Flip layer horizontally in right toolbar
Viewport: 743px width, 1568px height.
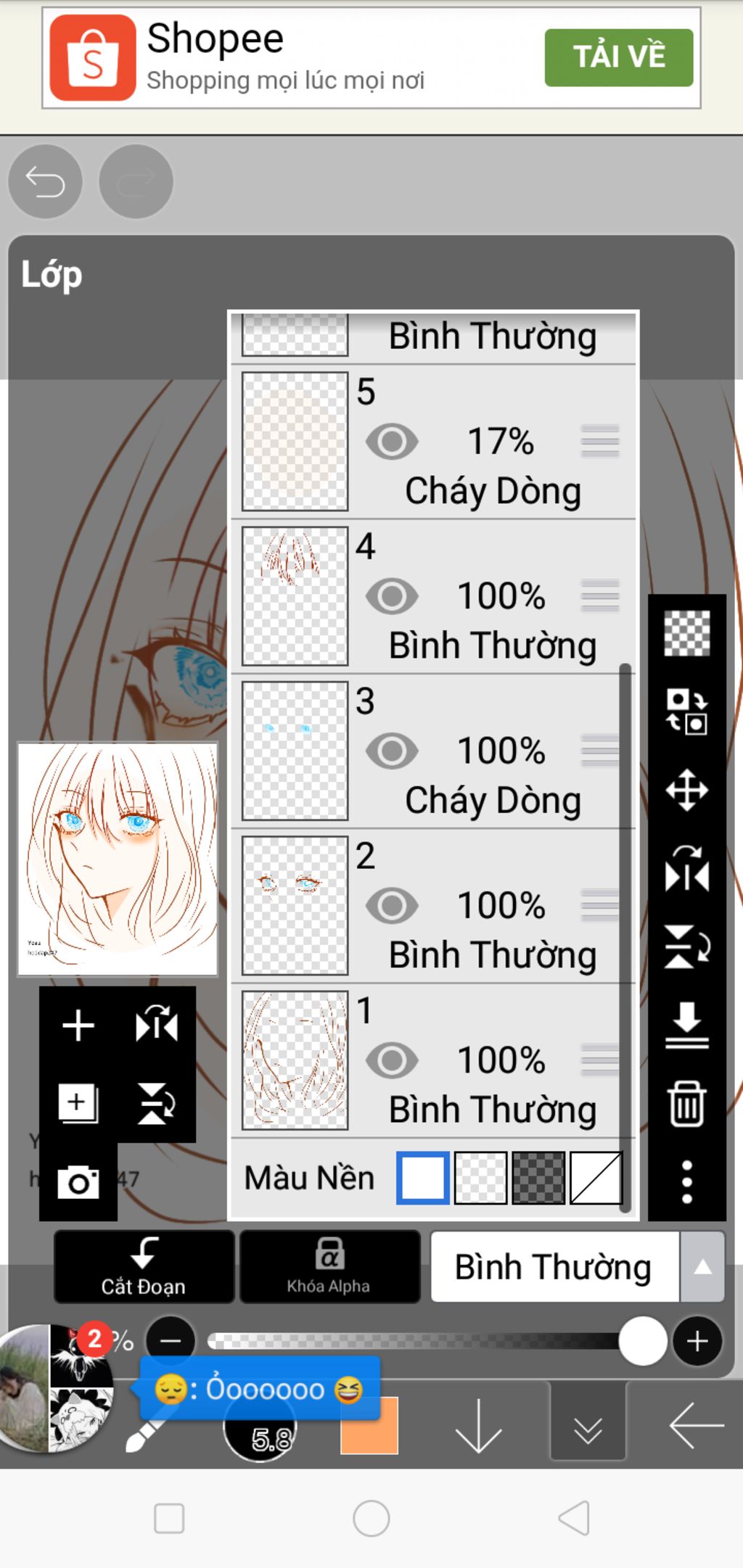[x=686, y=869]
